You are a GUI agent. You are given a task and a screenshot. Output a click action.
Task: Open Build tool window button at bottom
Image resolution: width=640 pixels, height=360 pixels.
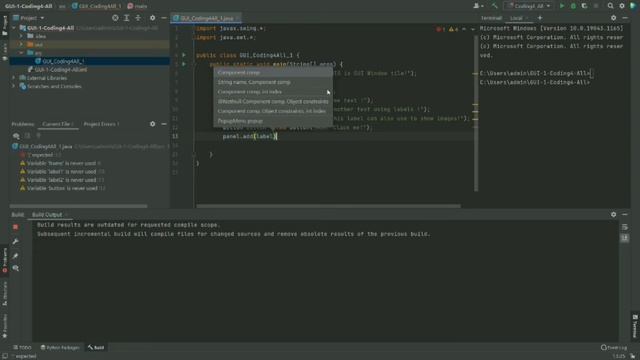click(x=96, y=347)
